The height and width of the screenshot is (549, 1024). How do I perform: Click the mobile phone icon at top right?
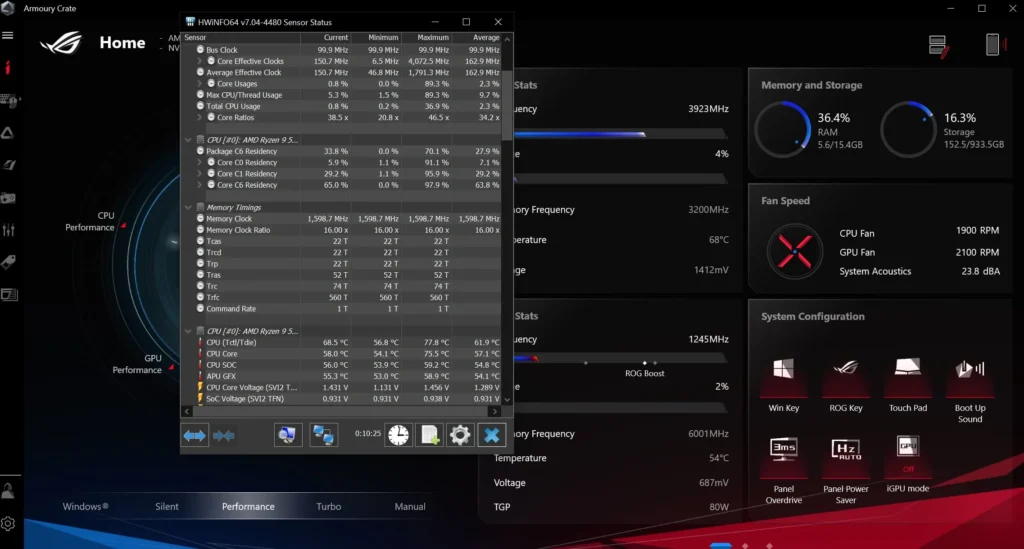[x=994, y=44]
